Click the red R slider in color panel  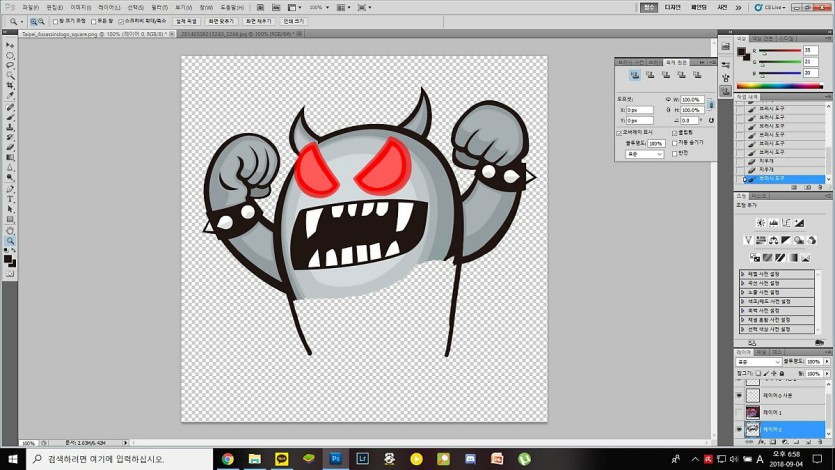[780, 50]
